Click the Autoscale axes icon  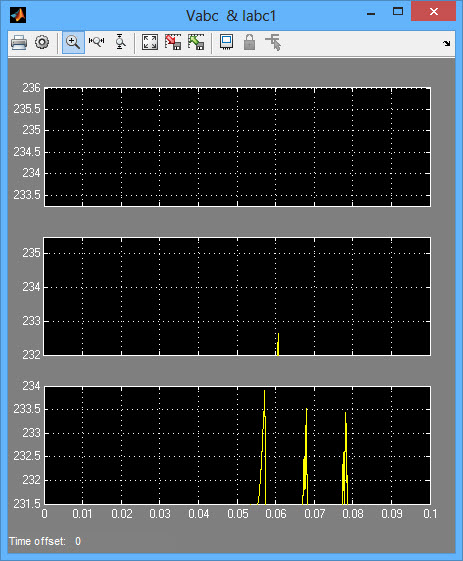pyautogui.click(x=150, y=42)
